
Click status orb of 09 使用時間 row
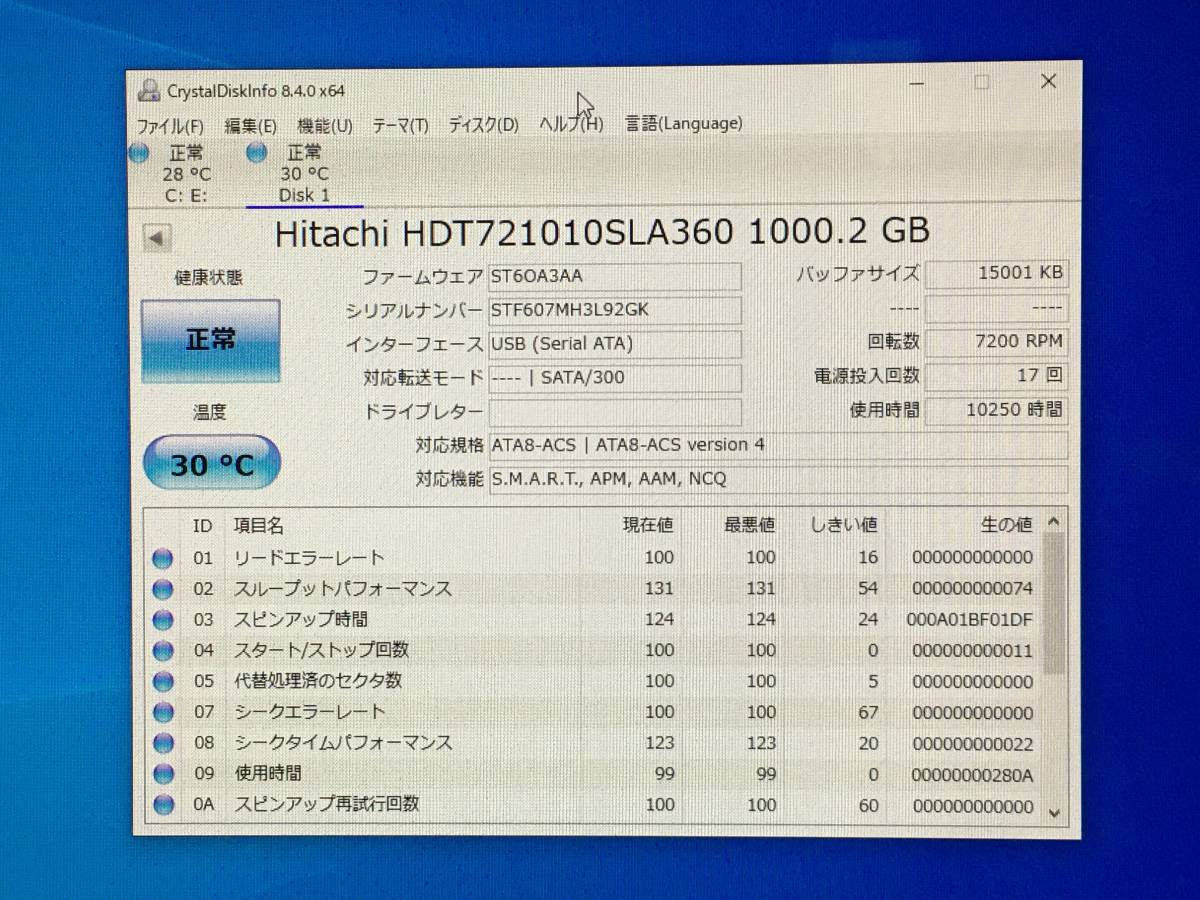tap(163, 774)
